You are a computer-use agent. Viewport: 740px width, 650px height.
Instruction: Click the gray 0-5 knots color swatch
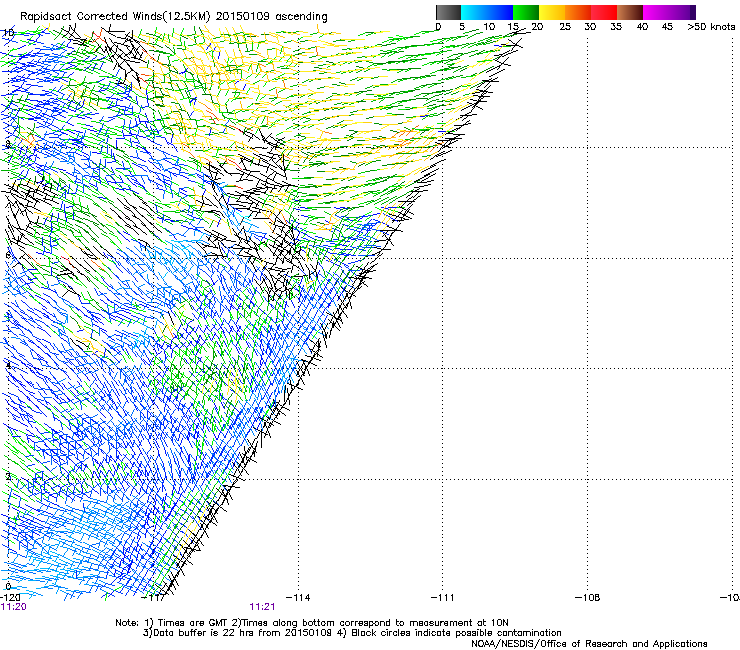coord(448,12)
